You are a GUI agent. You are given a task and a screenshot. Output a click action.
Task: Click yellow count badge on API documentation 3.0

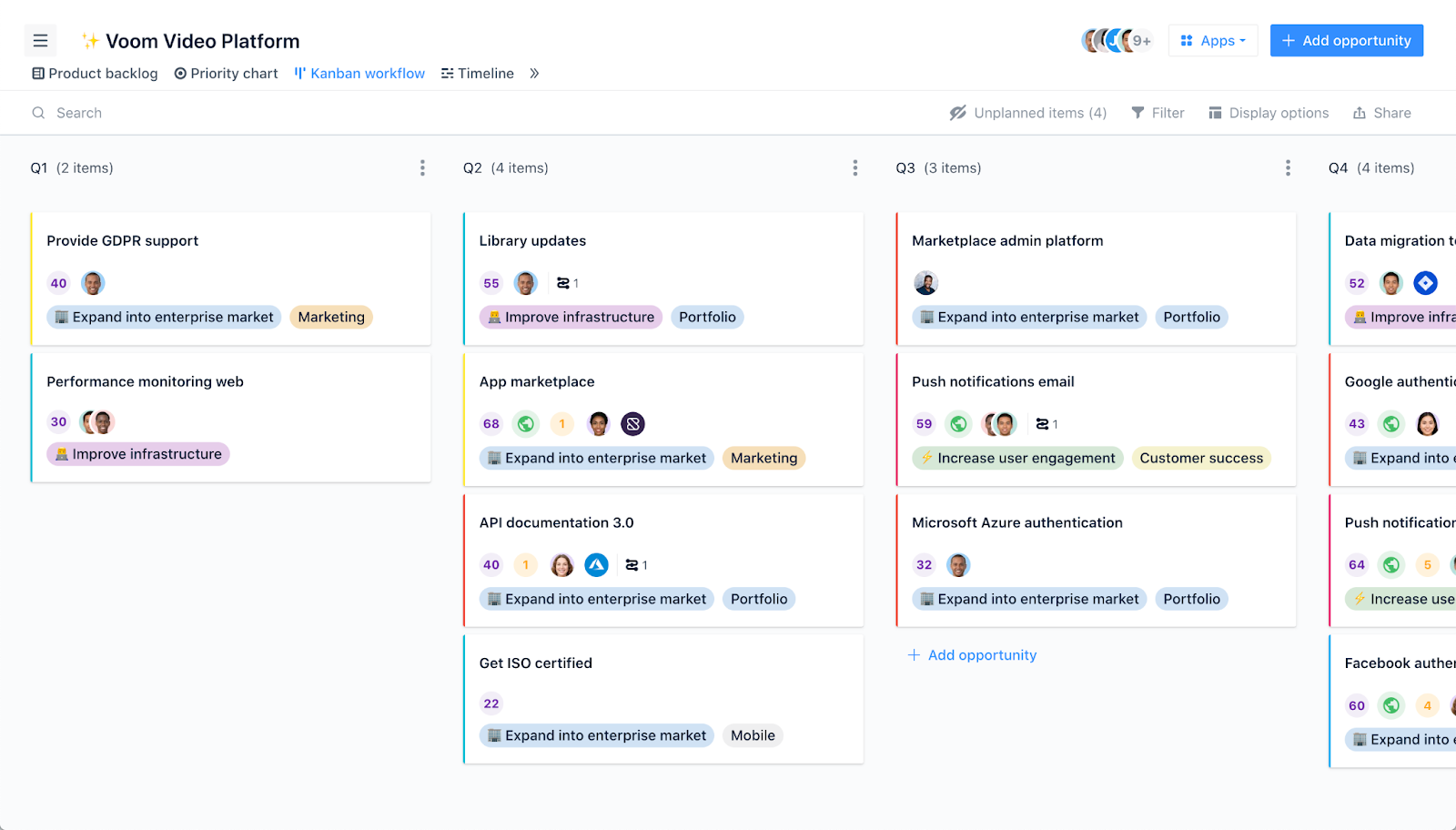[526, 565]
